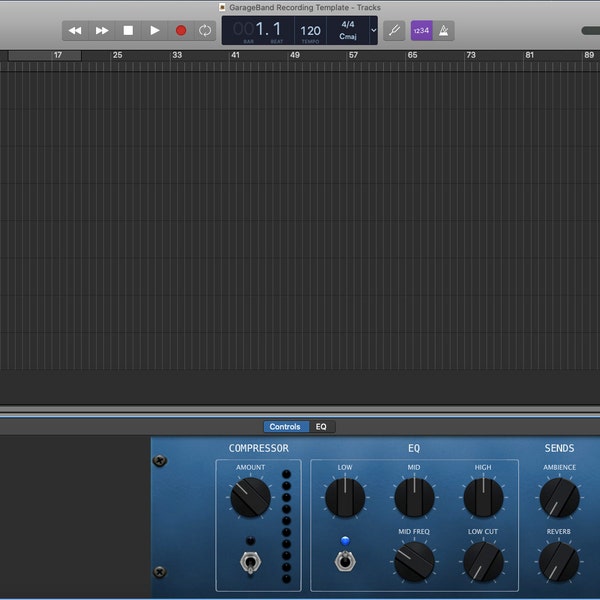
Task: Click bar 57 in the ruler
Action: point(354,55)
